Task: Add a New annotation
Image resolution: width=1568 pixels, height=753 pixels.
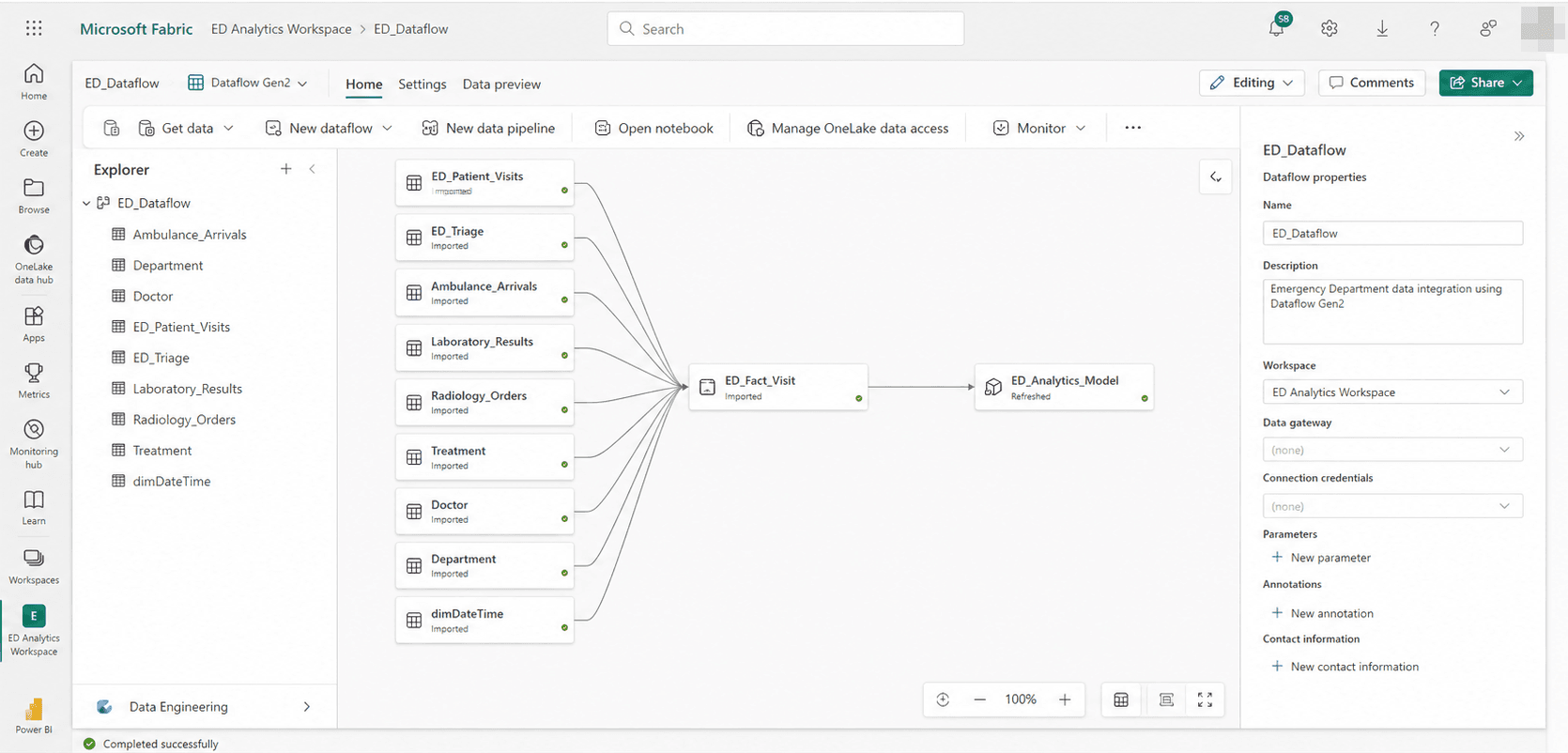Action: point(1322,613)
